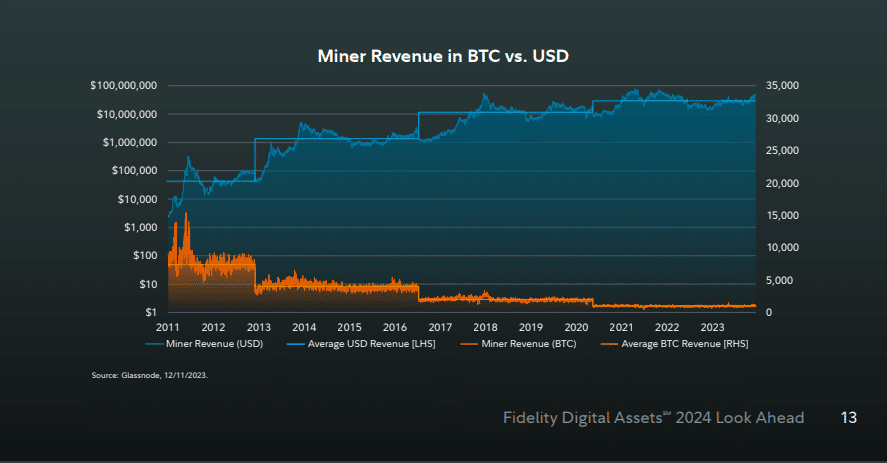Select the 20,000 value on the right axis
Image resolution: width=887 pixels, height=463 pixels.
782,183
